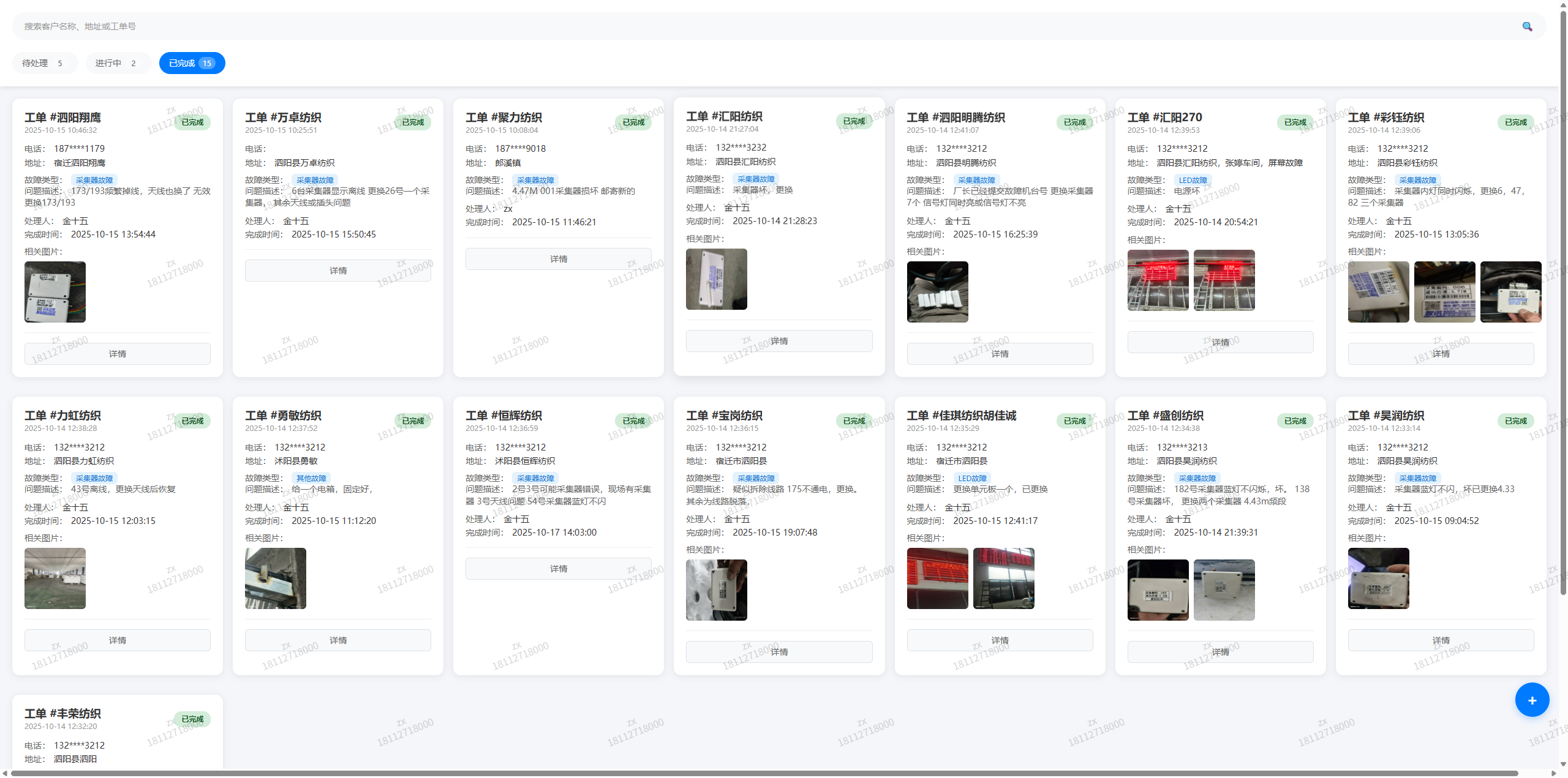Open 详情 for 昊润纺织 work order
Image resolution: width=1568 pixels, height=778 pixels.
[1440, 640]
